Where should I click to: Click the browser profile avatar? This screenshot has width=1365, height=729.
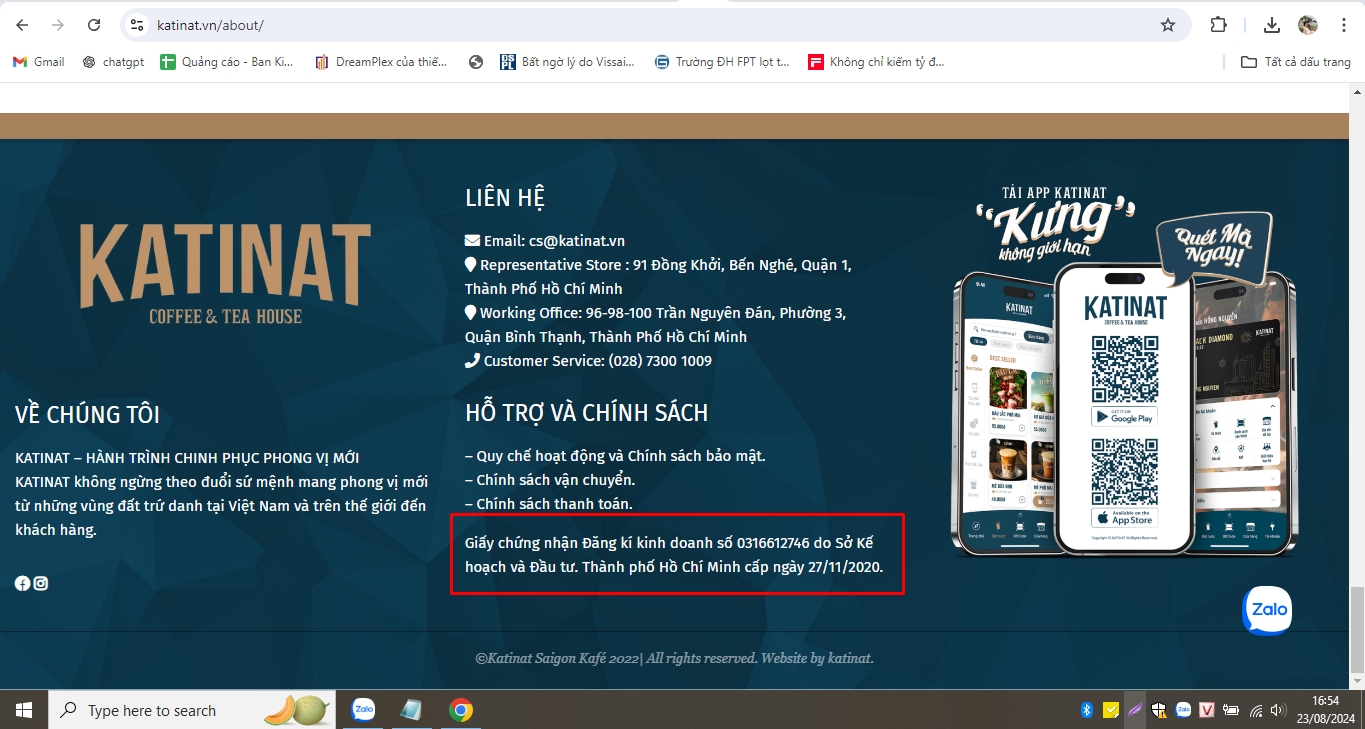pos(1309,25)
